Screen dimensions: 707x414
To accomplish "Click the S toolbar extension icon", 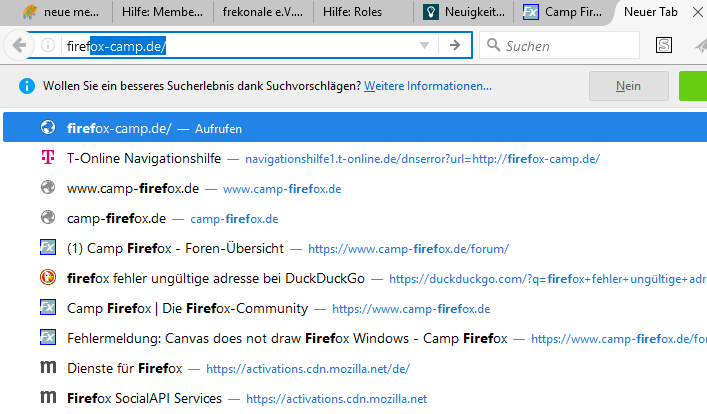I will pyautogui.click(x=664, y=45).
